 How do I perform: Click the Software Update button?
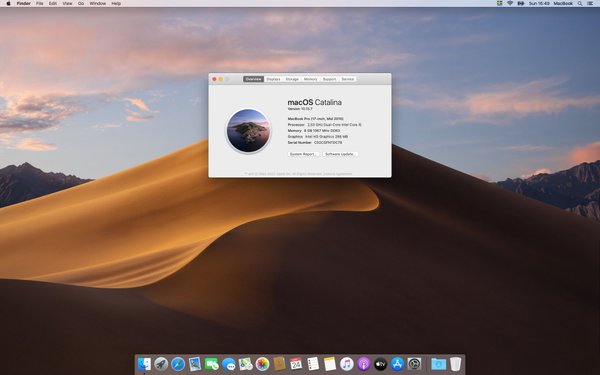[x=340, y=154]
